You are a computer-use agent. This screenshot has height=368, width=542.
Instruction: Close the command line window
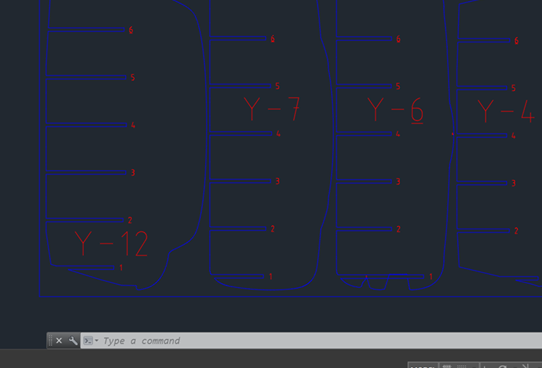click(59, 341)
